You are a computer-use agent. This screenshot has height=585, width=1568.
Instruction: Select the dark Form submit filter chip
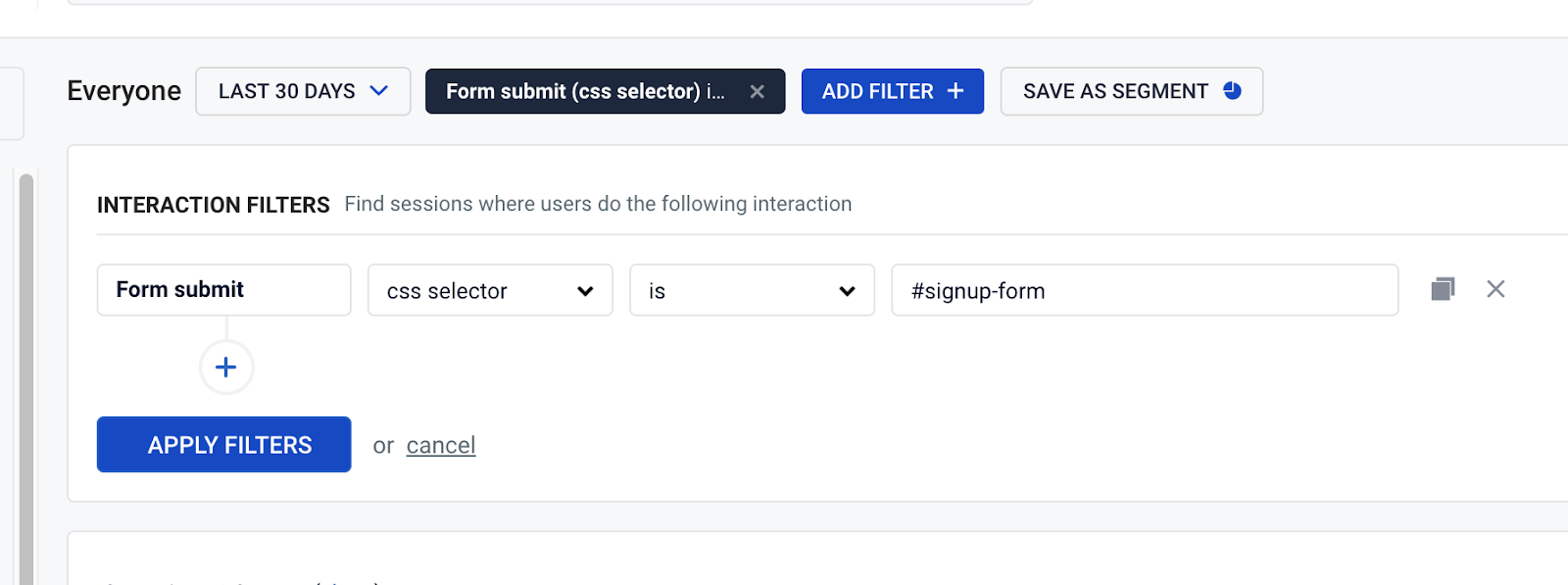coord(588,91)
